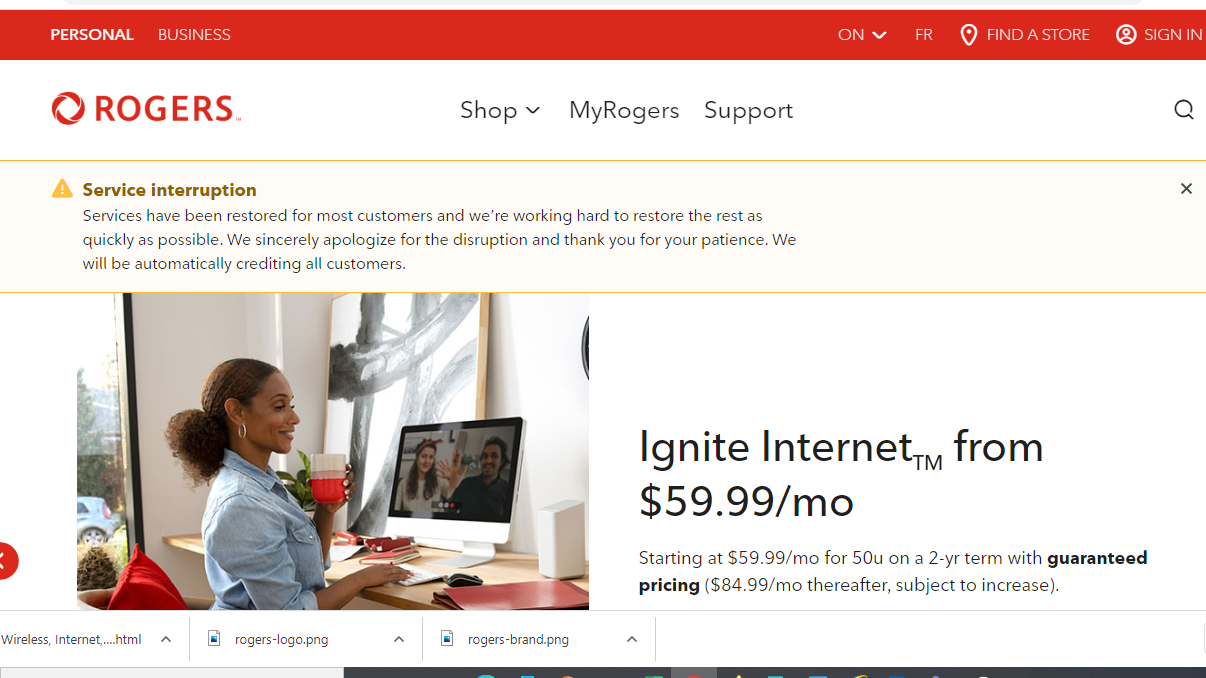This screenshot has height=678, width=1206.
Task: Click the Find a Store location pin
Action: point(968,35)
